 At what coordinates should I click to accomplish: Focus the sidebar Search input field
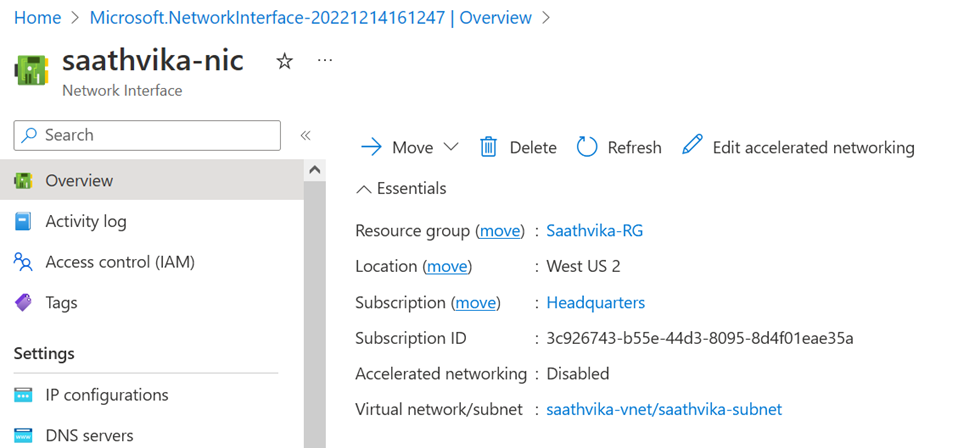coord(147,135)
